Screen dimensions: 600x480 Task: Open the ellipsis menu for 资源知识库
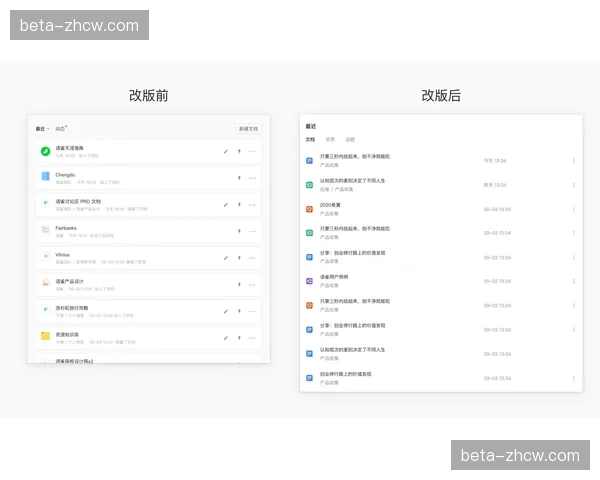252,338
